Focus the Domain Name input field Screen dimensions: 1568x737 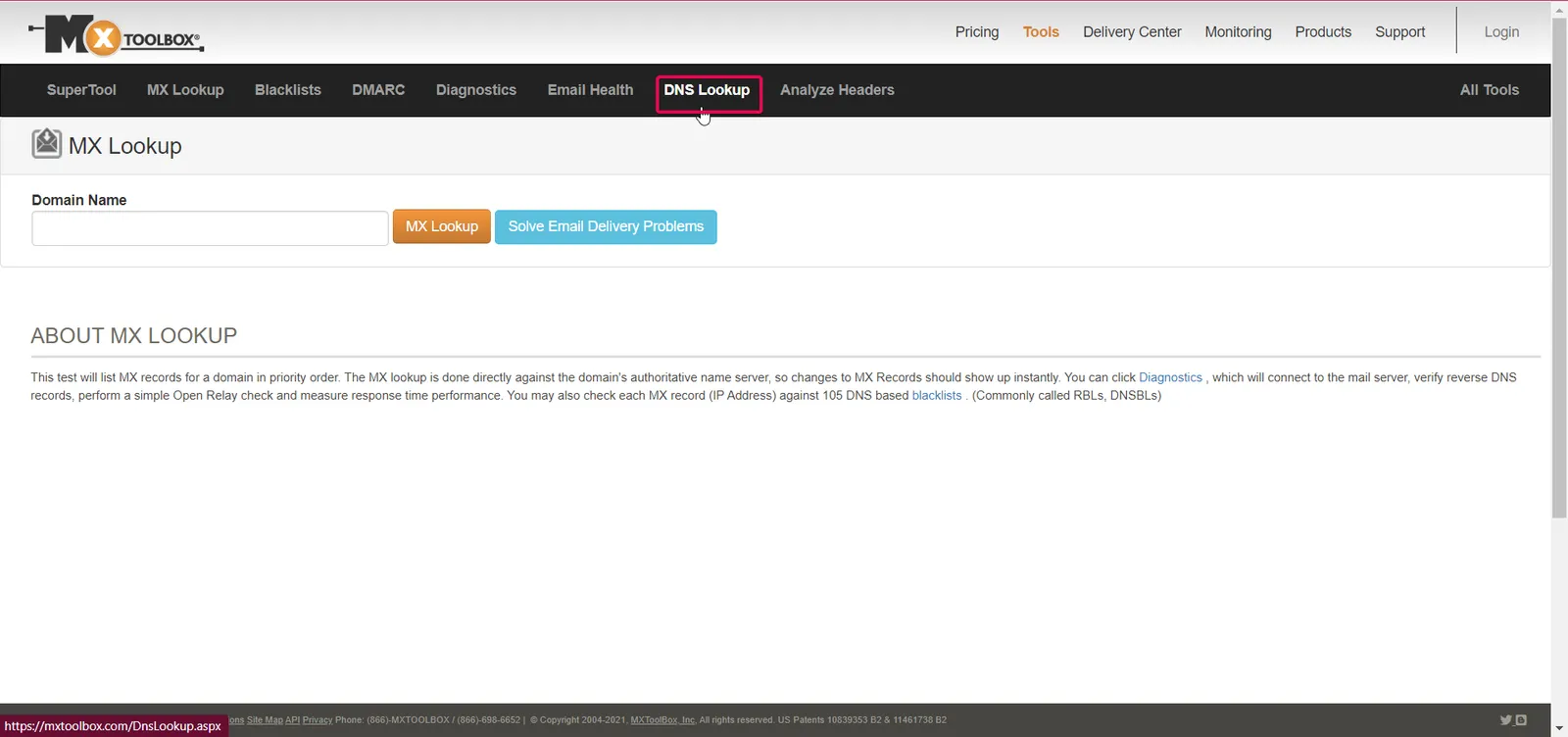[210, 228]
